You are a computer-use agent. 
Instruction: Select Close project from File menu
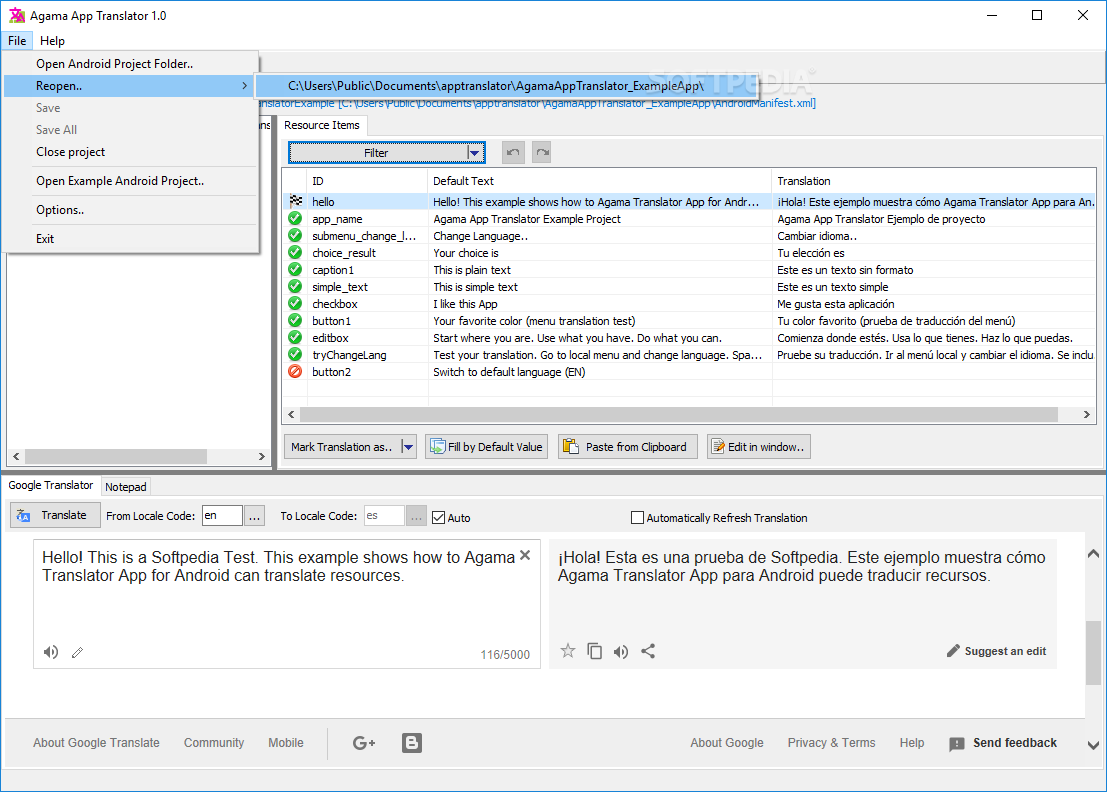tap(131, 152)
